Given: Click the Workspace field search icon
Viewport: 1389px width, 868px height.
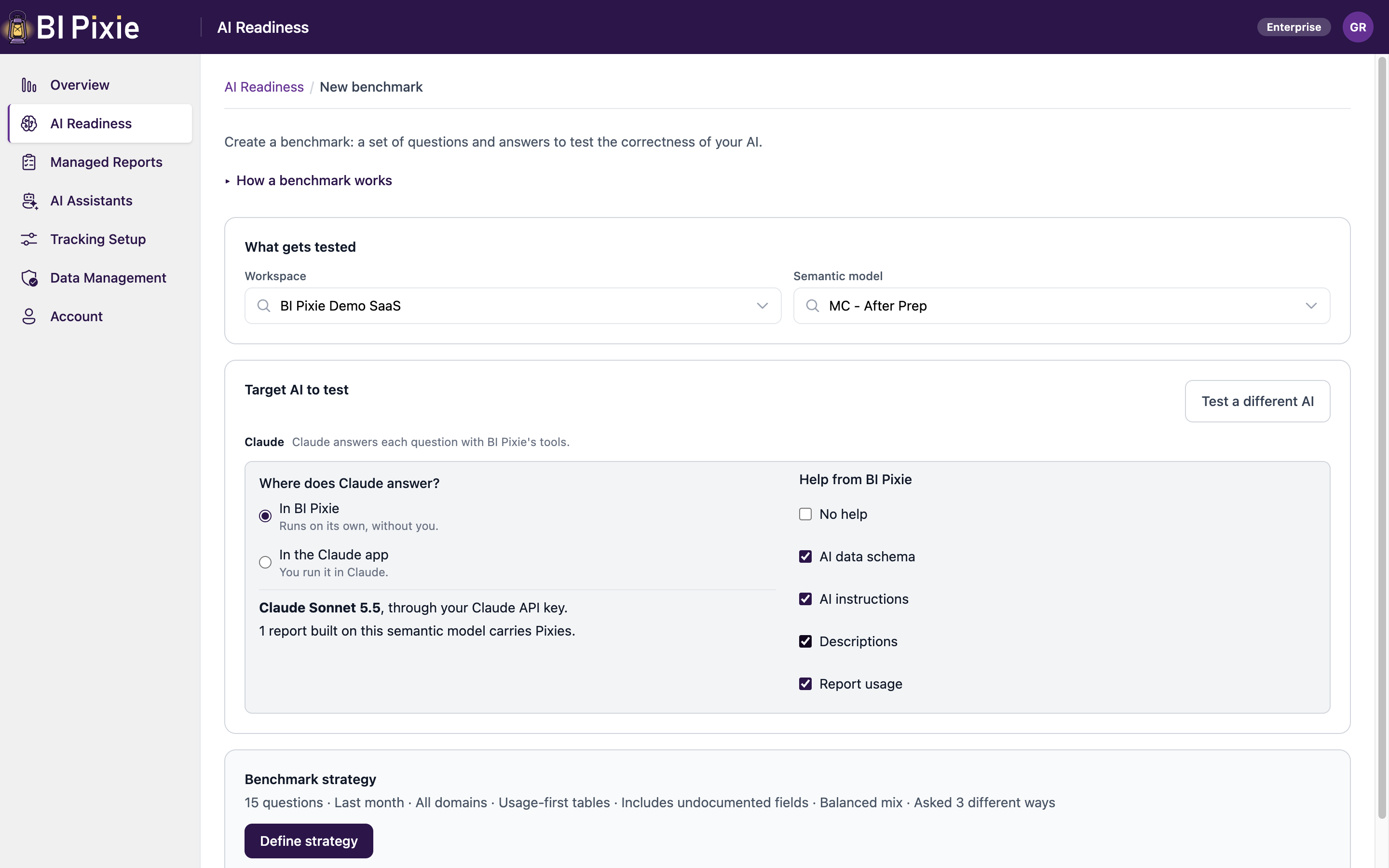Looking at the screenshot, I should [263, 306].
